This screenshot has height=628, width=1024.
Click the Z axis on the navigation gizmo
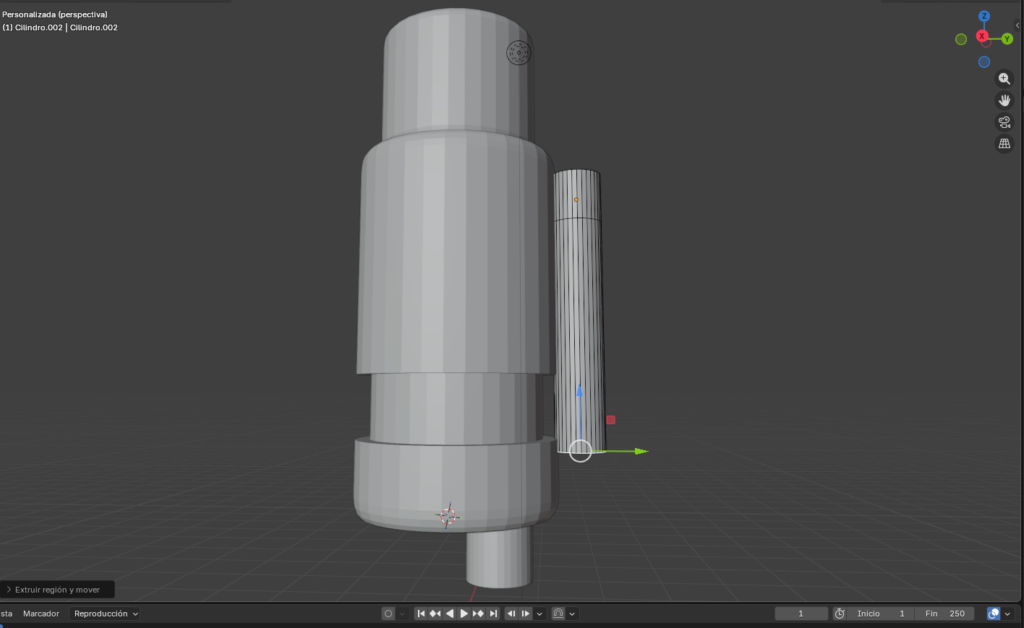(983, 15)
